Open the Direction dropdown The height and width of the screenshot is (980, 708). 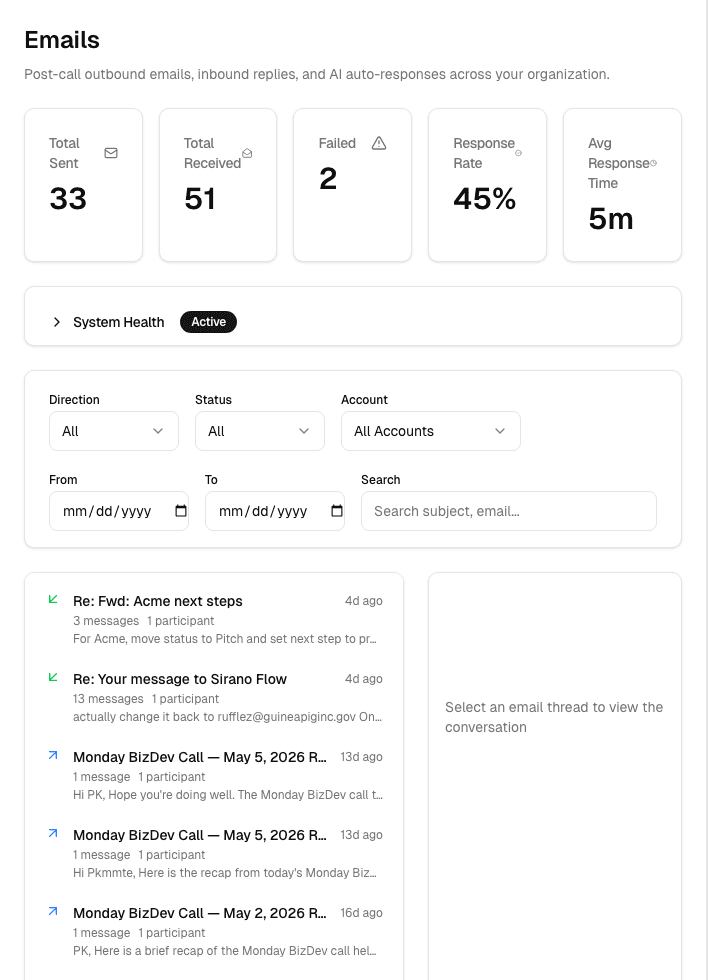tap(114, 431)
